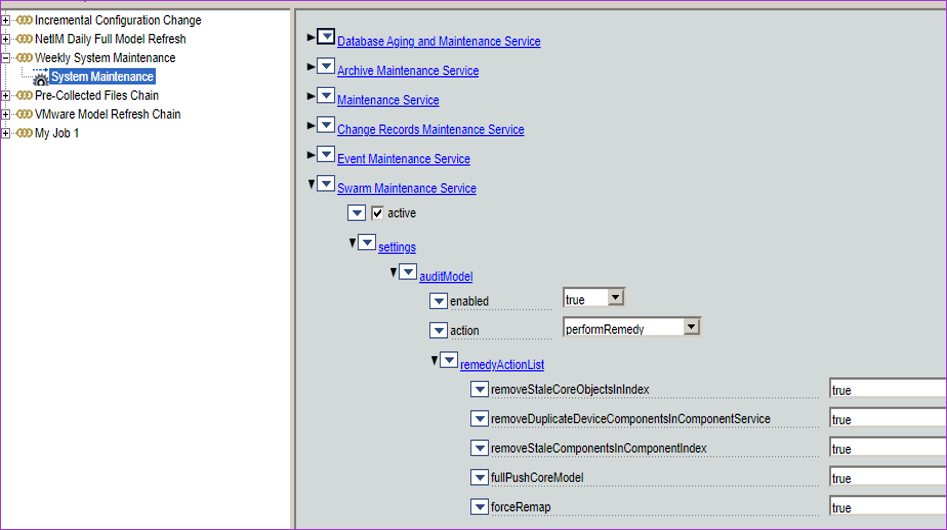Open the Change Records Maintenance Service link

coord(430,130)
